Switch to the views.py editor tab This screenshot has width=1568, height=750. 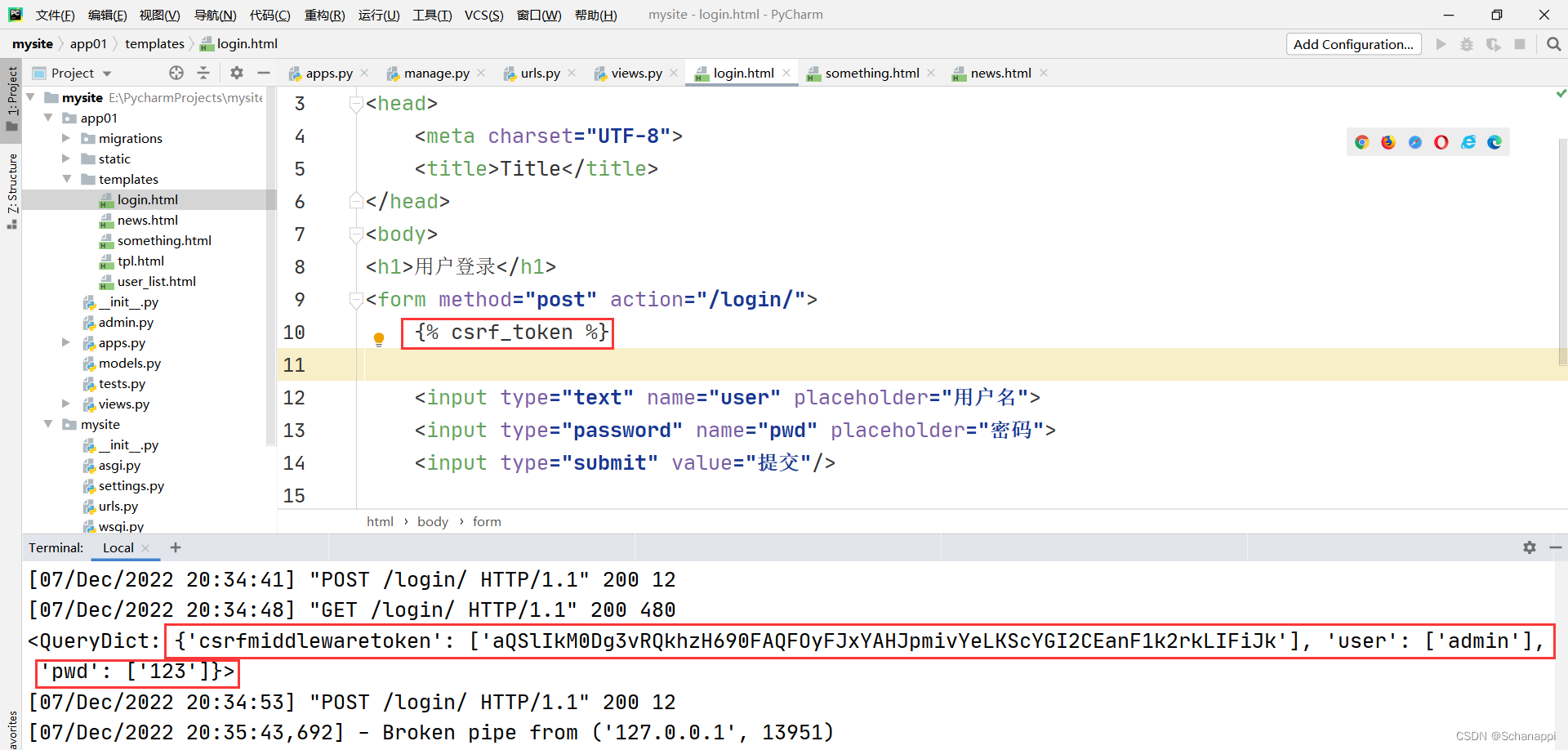pos(636,74)
